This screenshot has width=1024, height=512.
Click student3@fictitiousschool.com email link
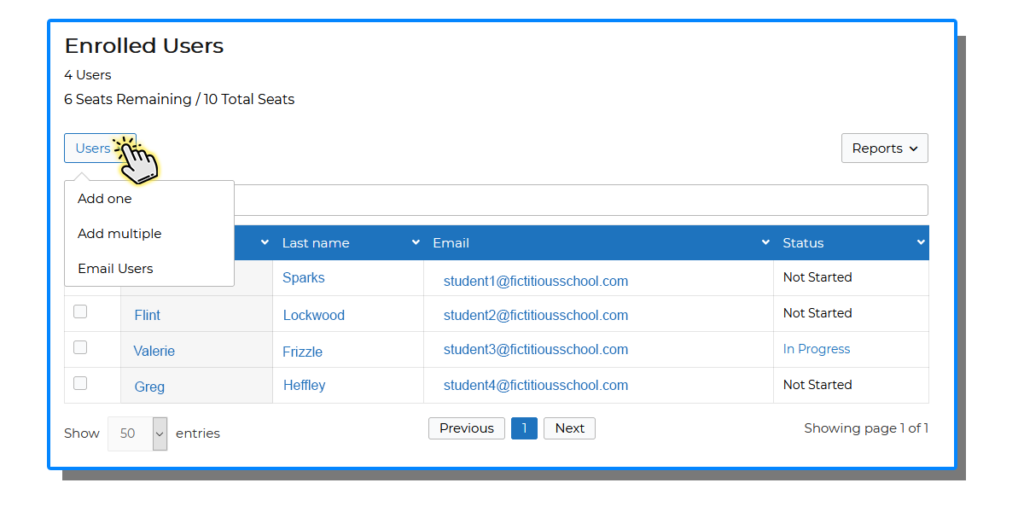point(536,349)
